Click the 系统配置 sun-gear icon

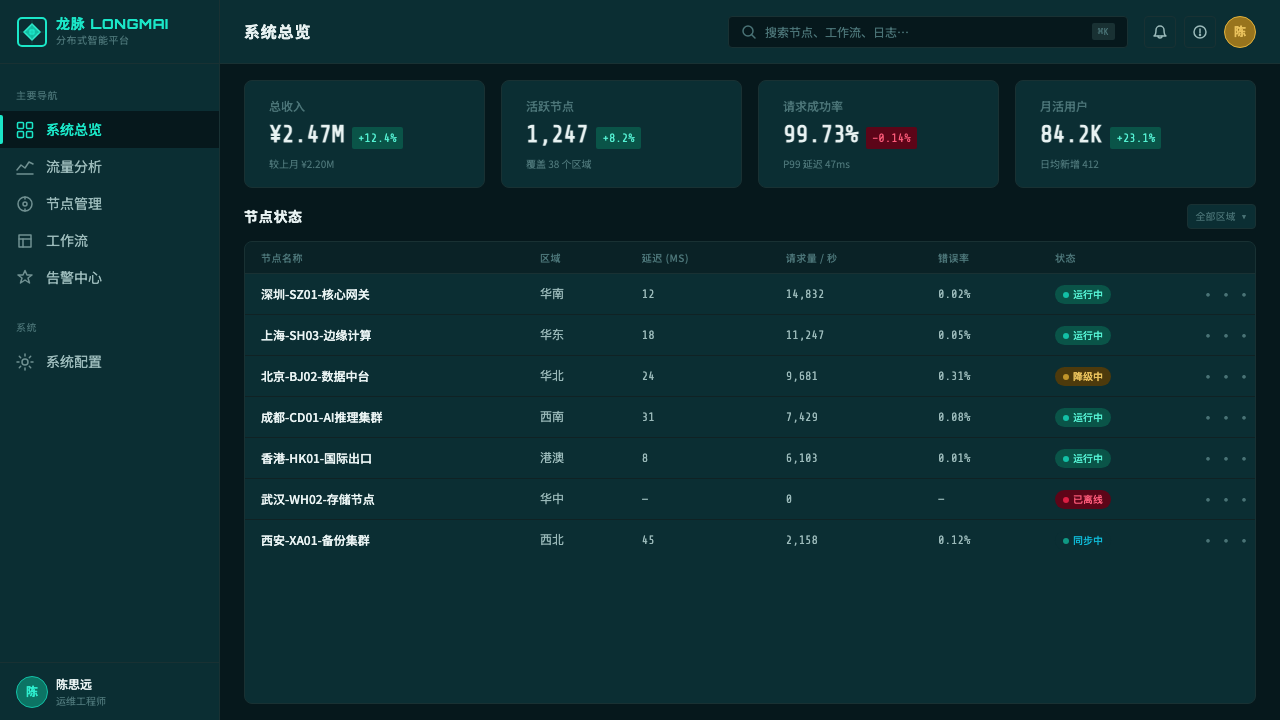click(x=25, y=362)
